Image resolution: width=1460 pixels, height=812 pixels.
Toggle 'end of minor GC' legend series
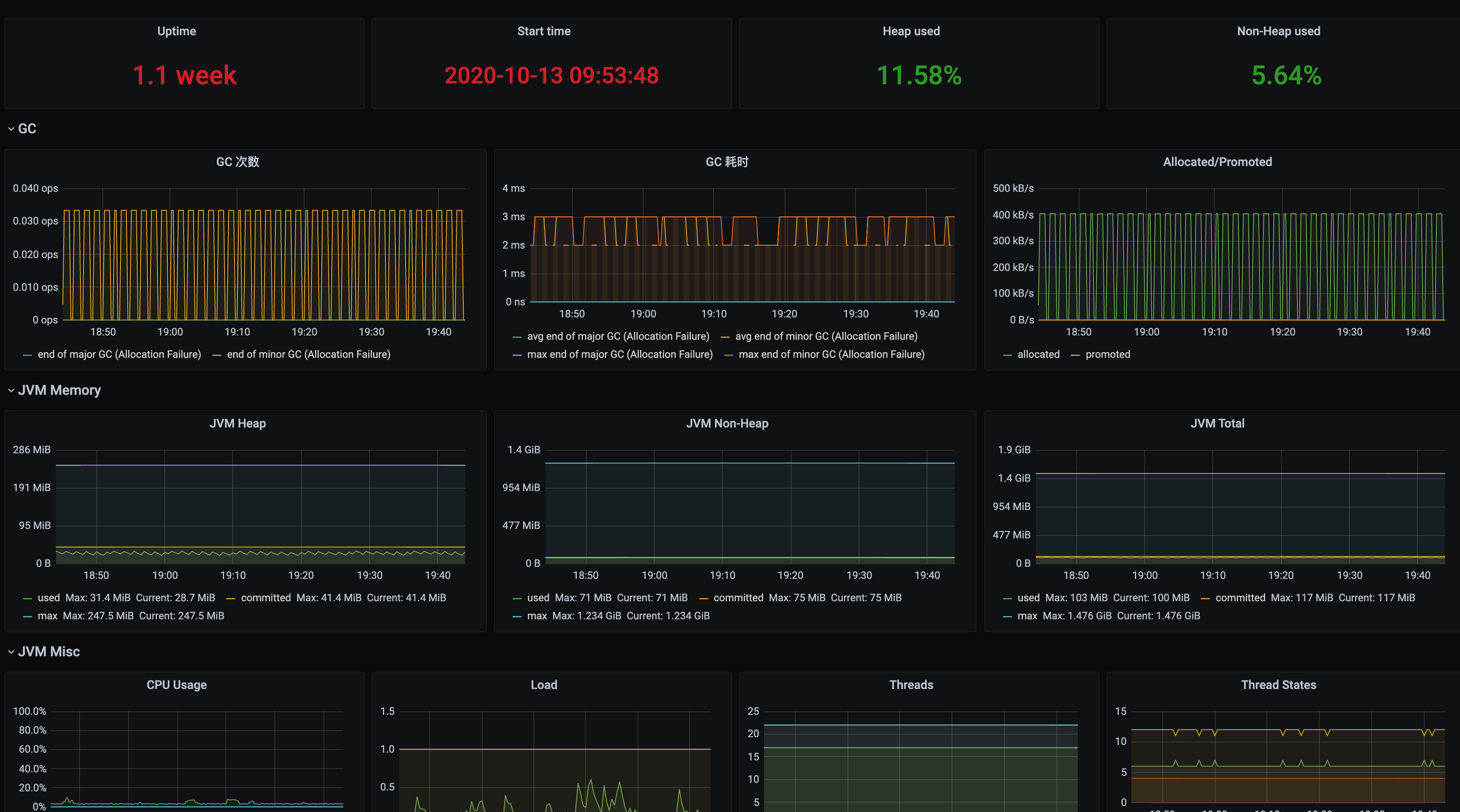click(x=308, y=354)
